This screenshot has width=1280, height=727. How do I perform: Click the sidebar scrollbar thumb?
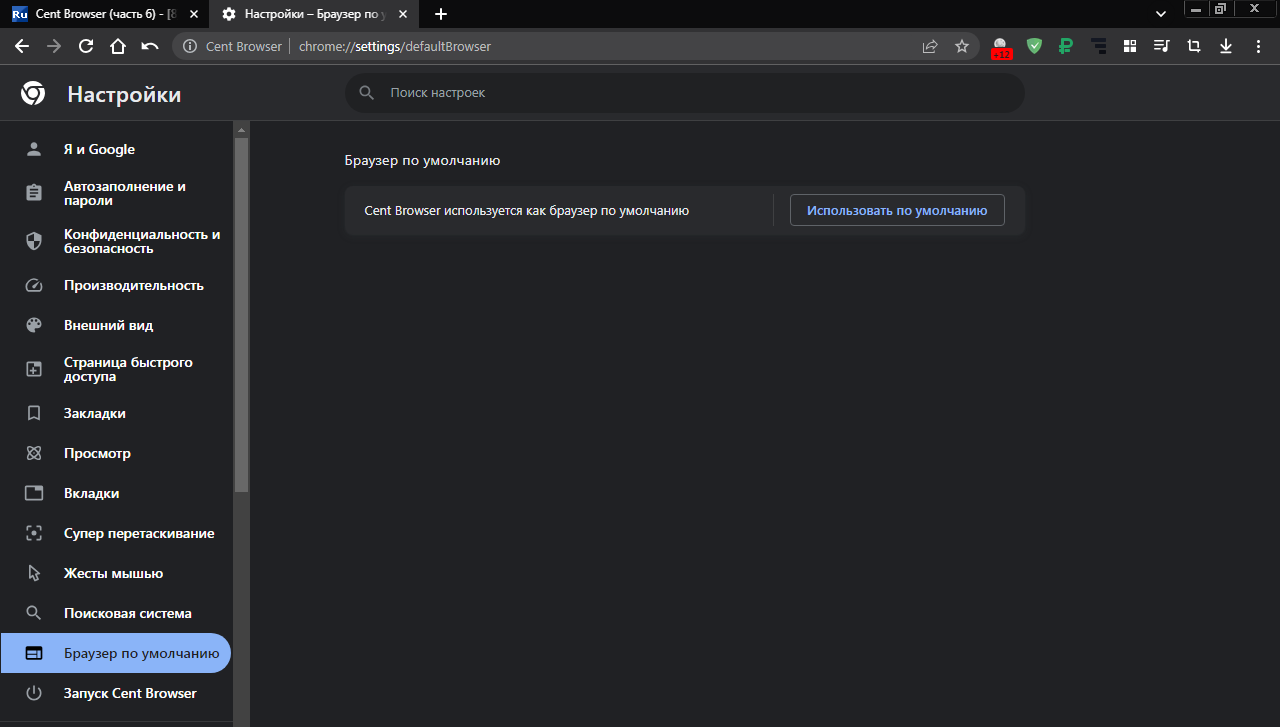pos(241,315)
